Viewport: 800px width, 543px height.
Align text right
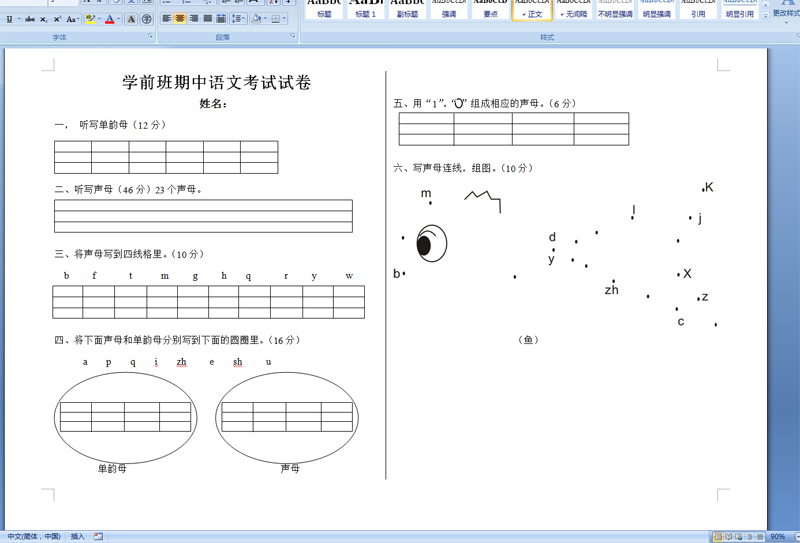click(194, 19)
